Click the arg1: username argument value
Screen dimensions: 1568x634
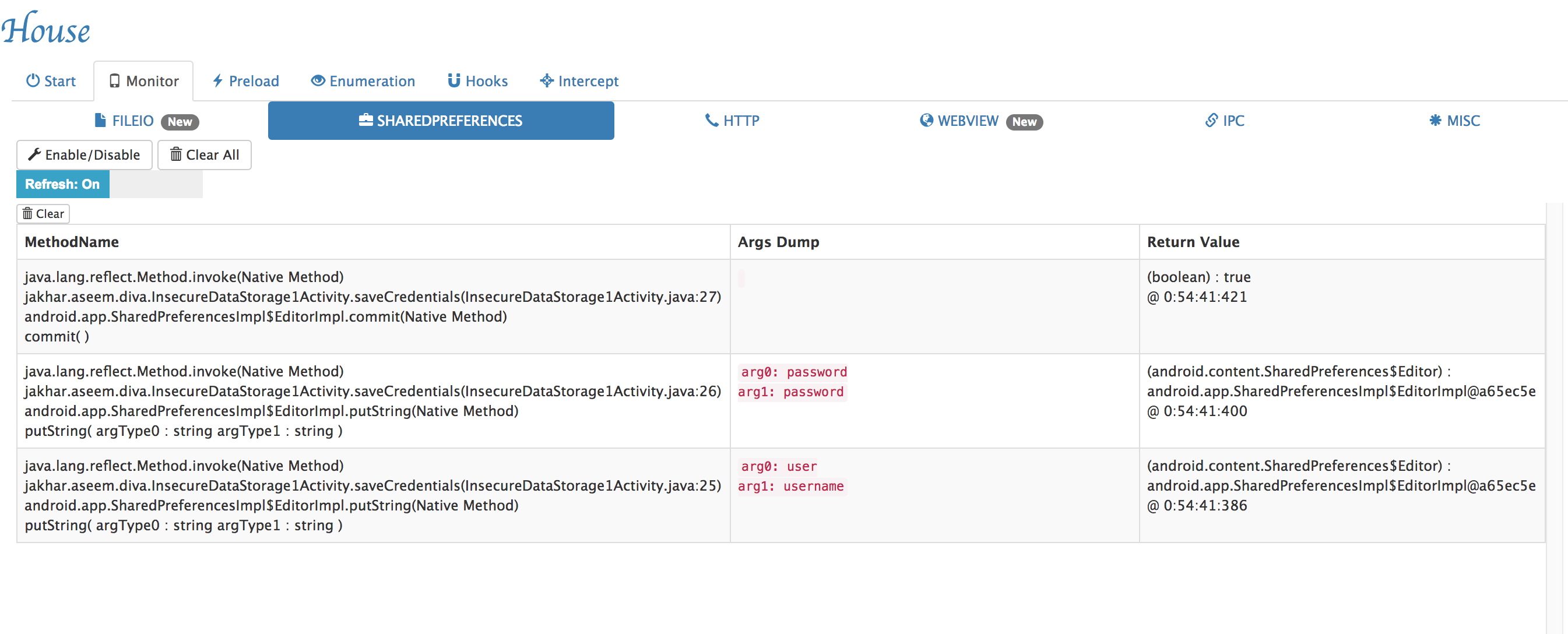(790, 486)
